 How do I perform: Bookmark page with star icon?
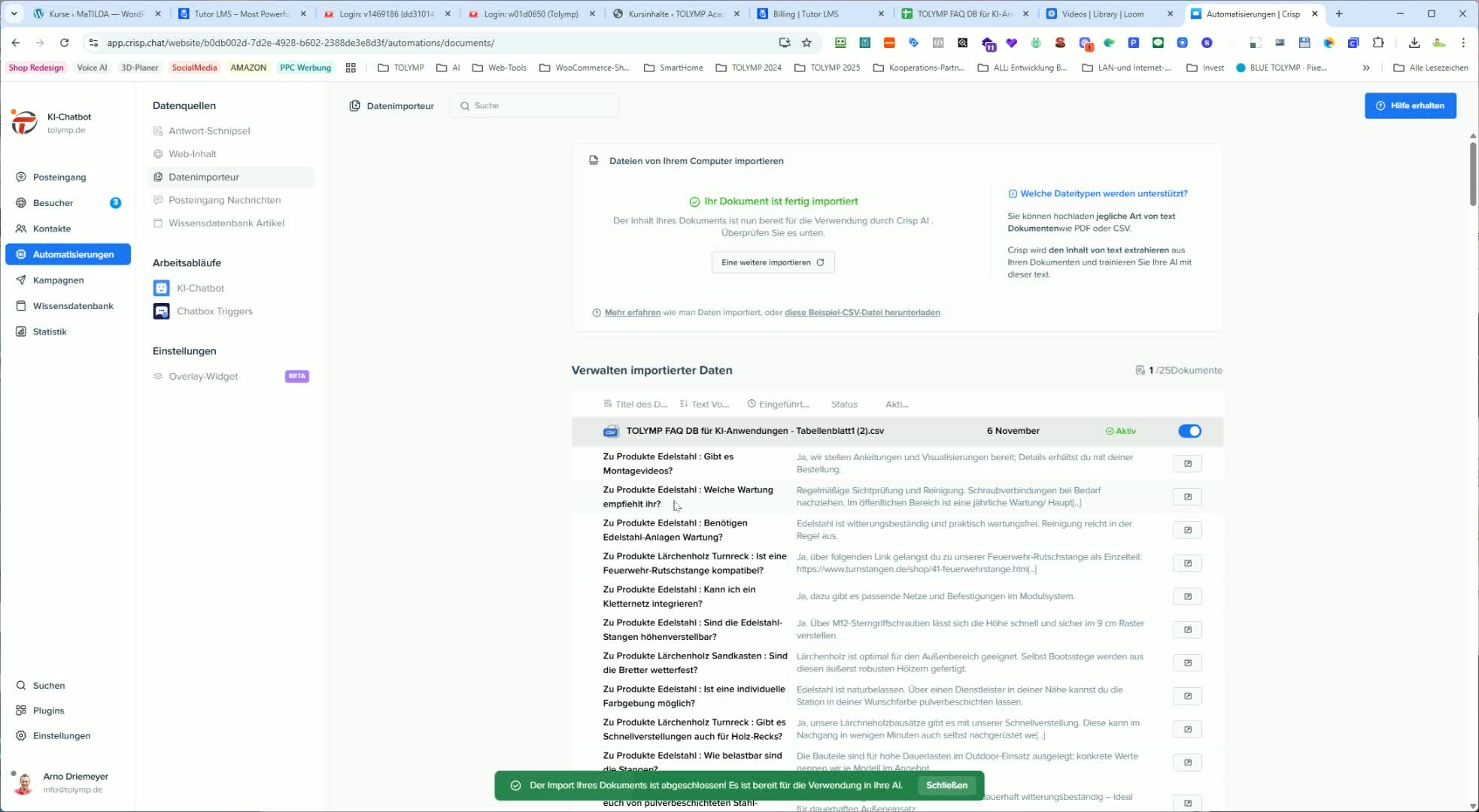tap(806, 43)
